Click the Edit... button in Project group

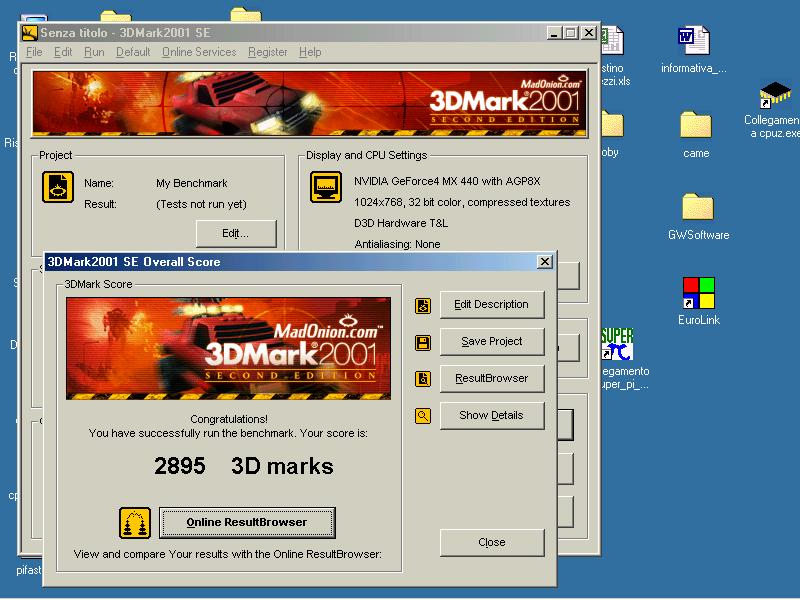(236, 234)
